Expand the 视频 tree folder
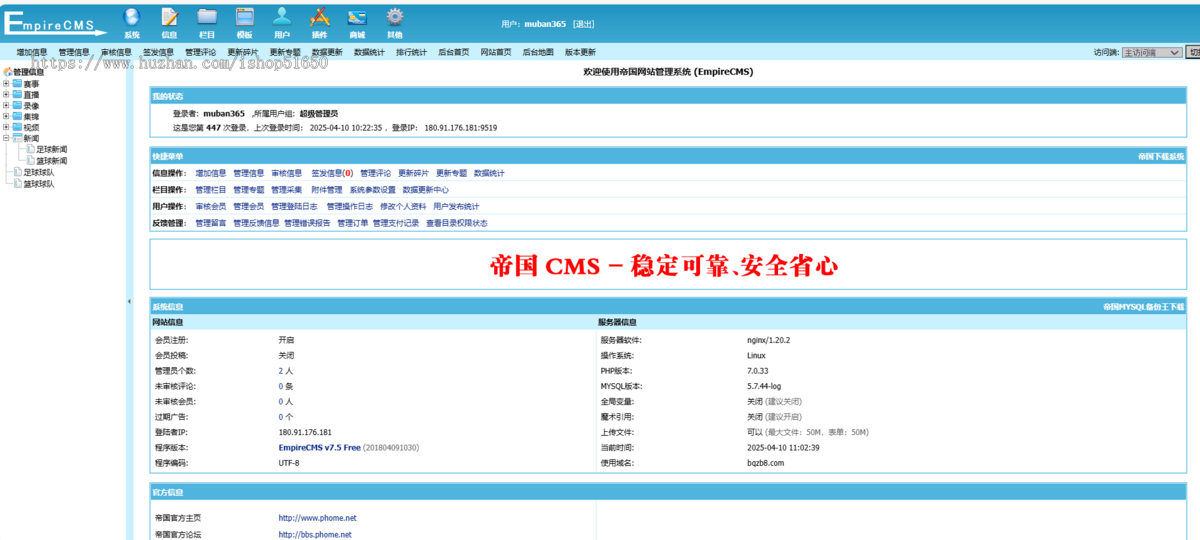The height and width of the screenshot is (540, 1200). 6,128
